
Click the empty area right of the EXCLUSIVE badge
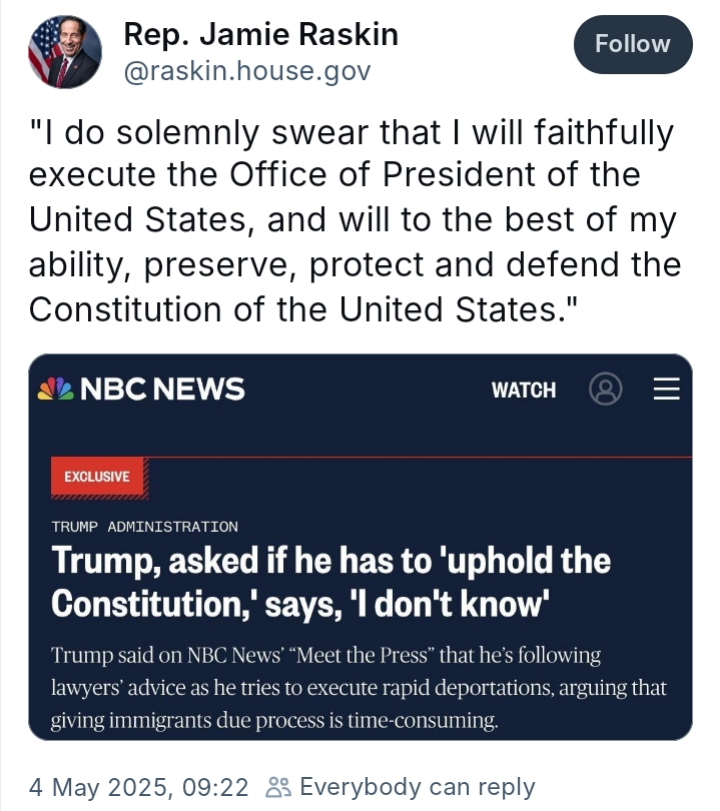(x=420, y=478)
